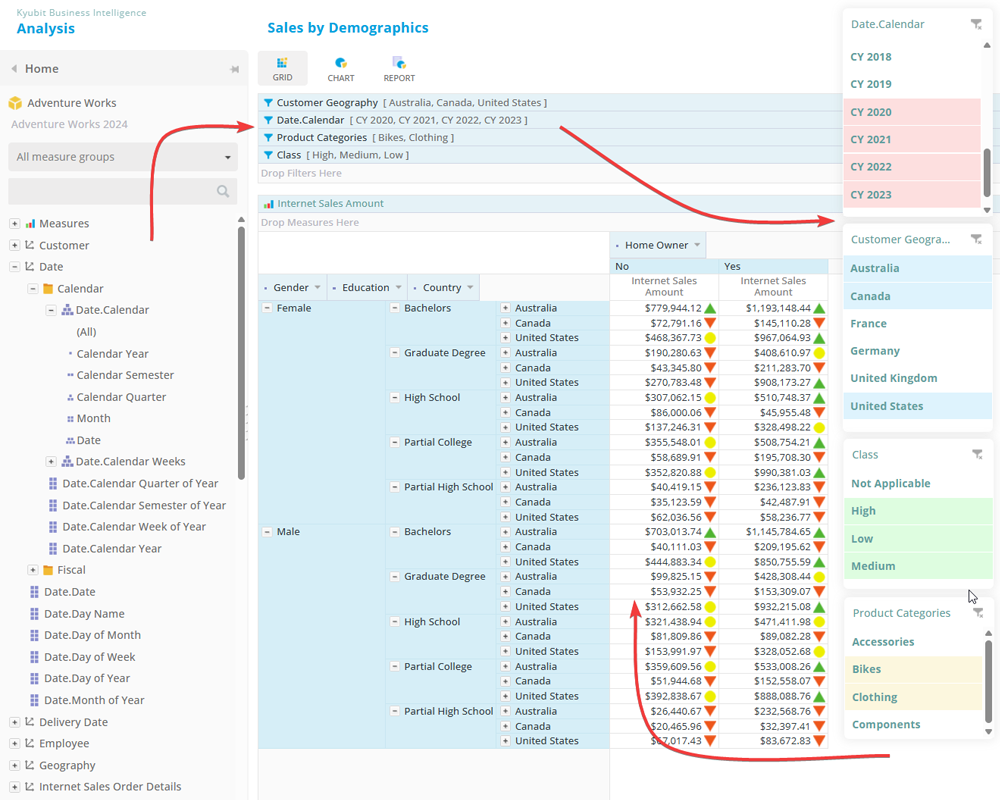This screenshot has height=800, width=1000.
Task: Click the Analysis heading link
Action: (x=46, y=29)
